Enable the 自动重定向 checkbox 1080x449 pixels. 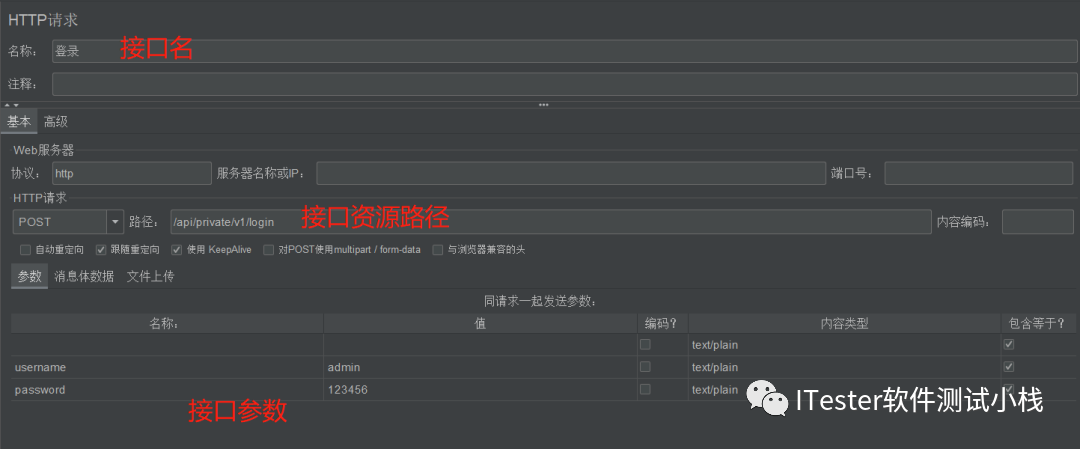point(25,250)
